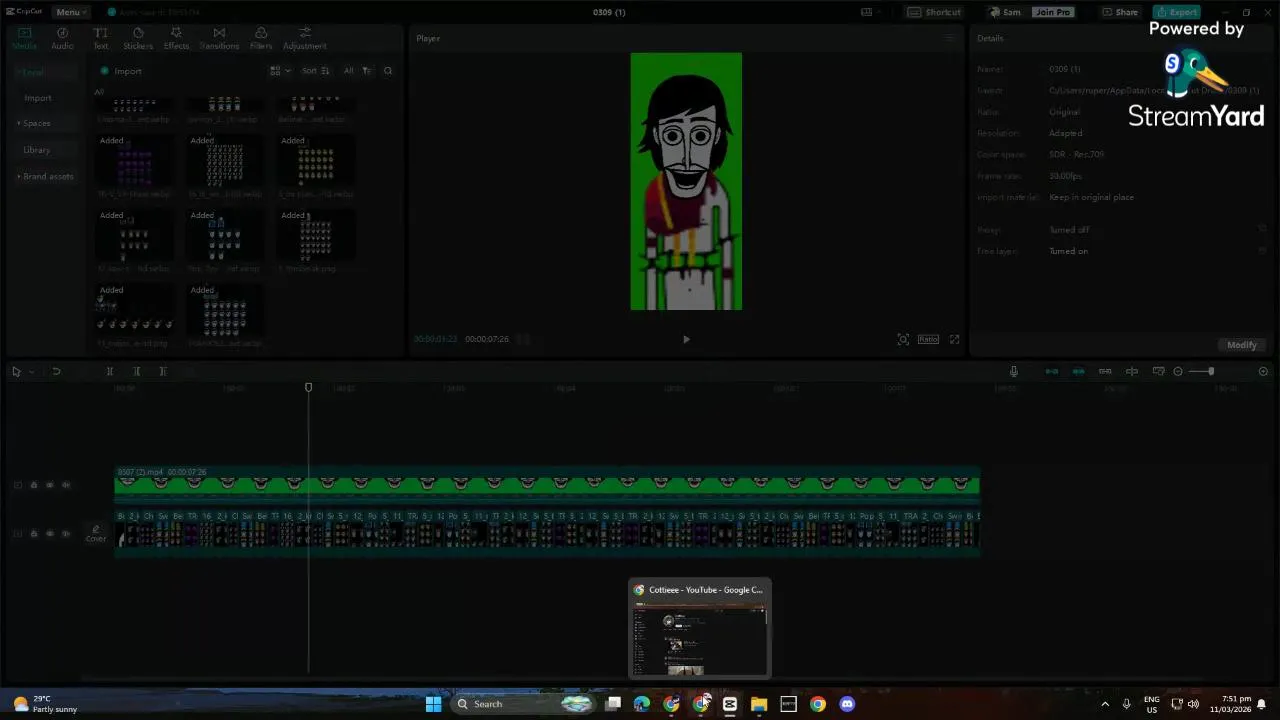Image resolution: width=1280 pixels, height=720 pixels.
Task: Click the Delete right split icon
Action: click(x=163, y=371)
